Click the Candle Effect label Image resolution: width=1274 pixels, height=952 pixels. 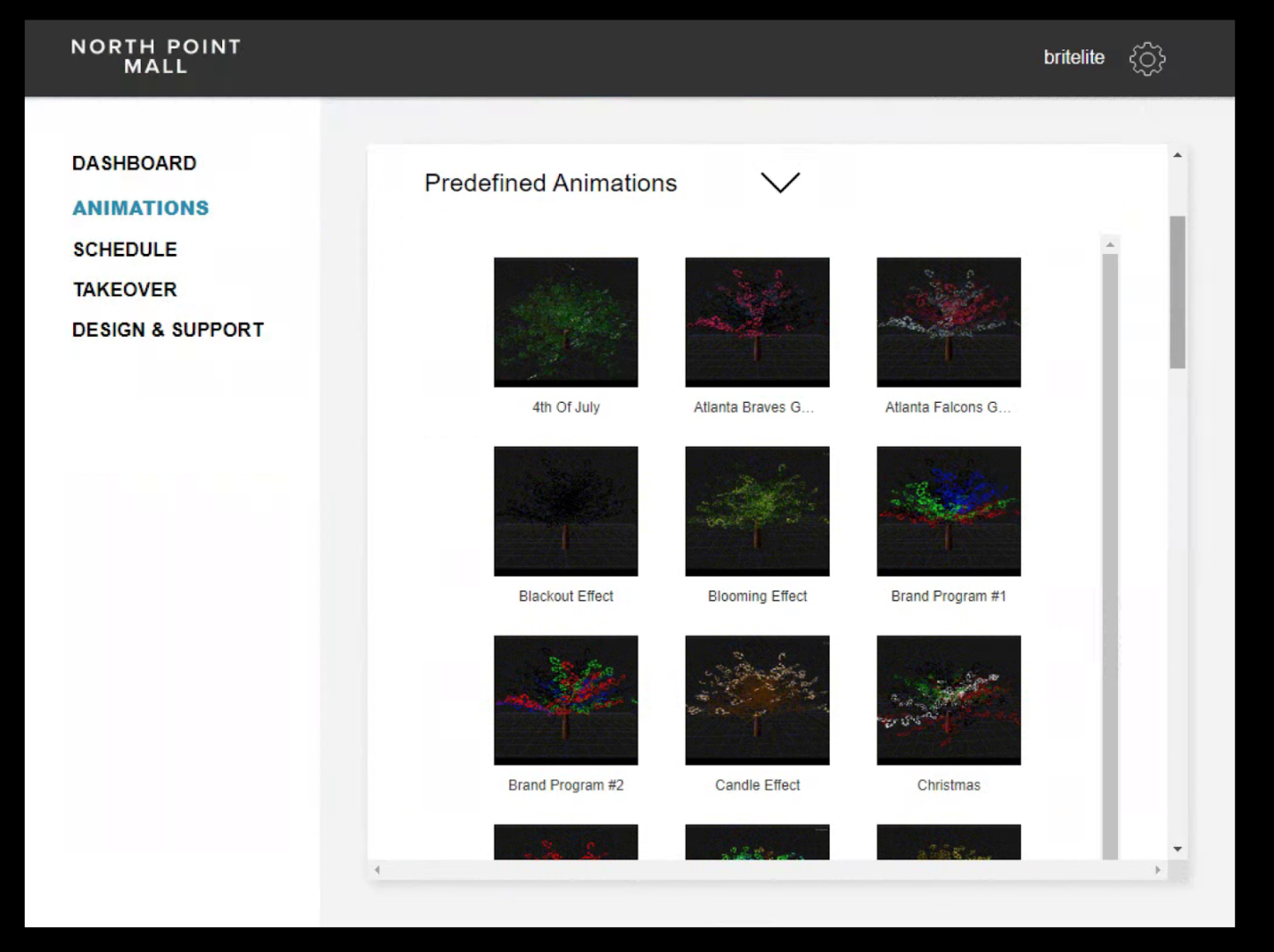757,785
